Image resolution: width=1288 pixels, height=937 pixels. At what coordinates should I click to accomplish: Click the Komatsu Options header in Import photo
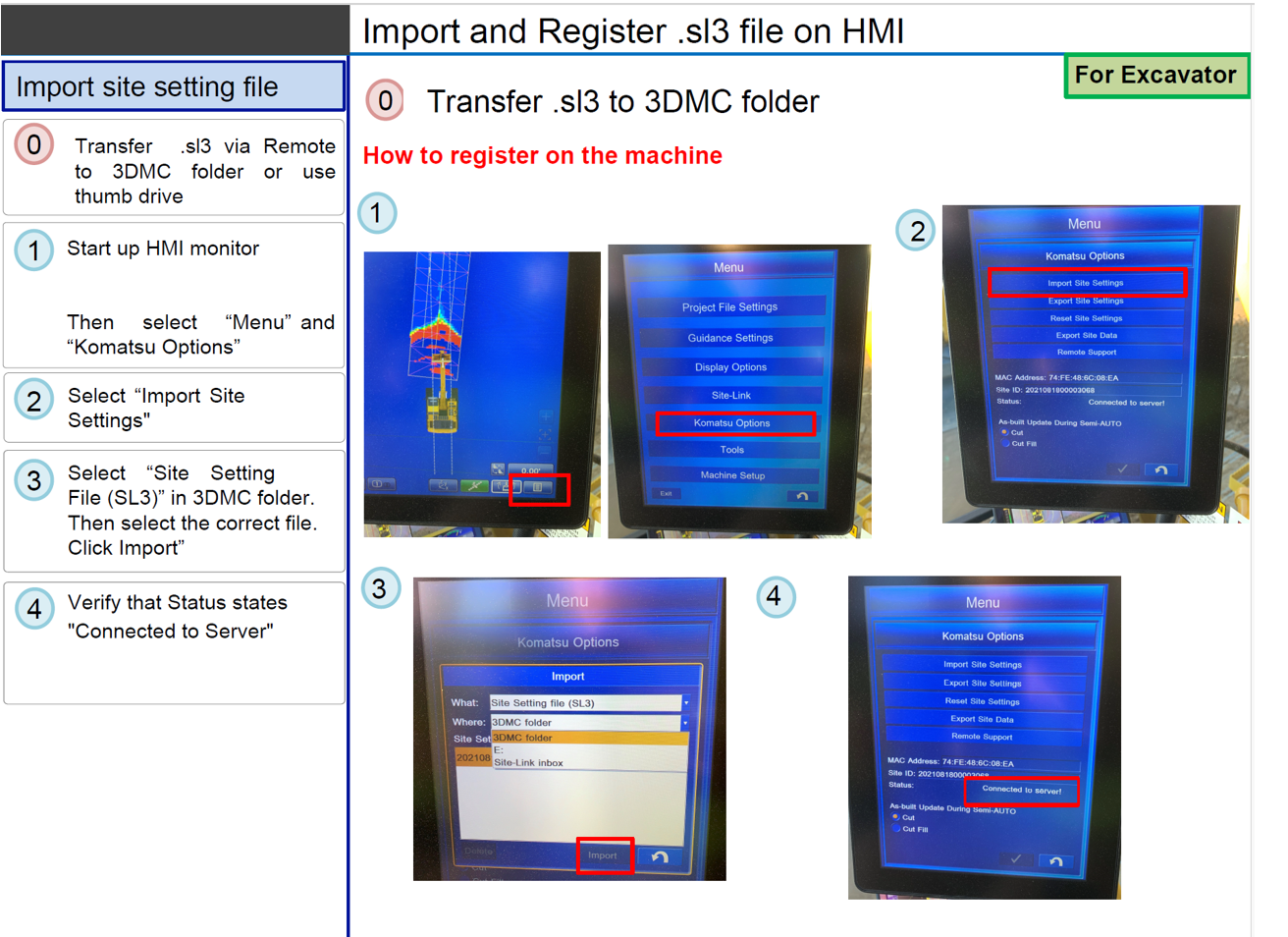click(x=568, y=642)
